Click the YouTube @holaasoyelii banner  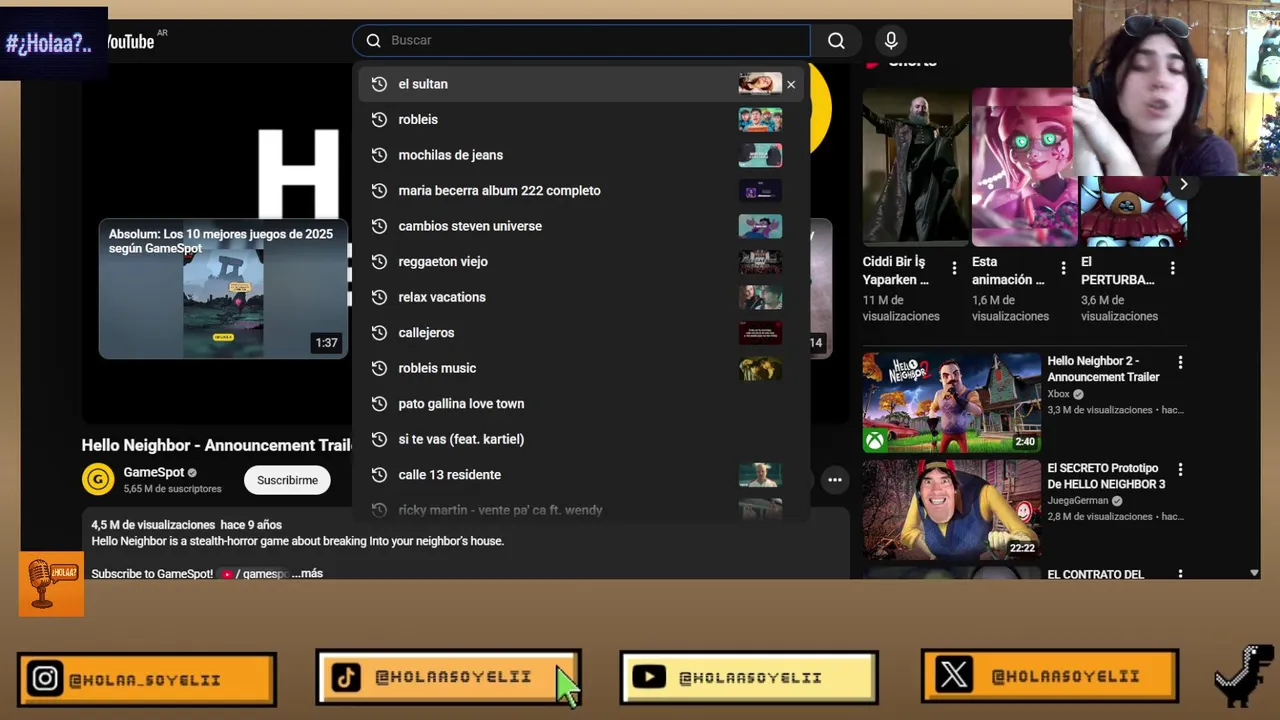click(749, 677)
